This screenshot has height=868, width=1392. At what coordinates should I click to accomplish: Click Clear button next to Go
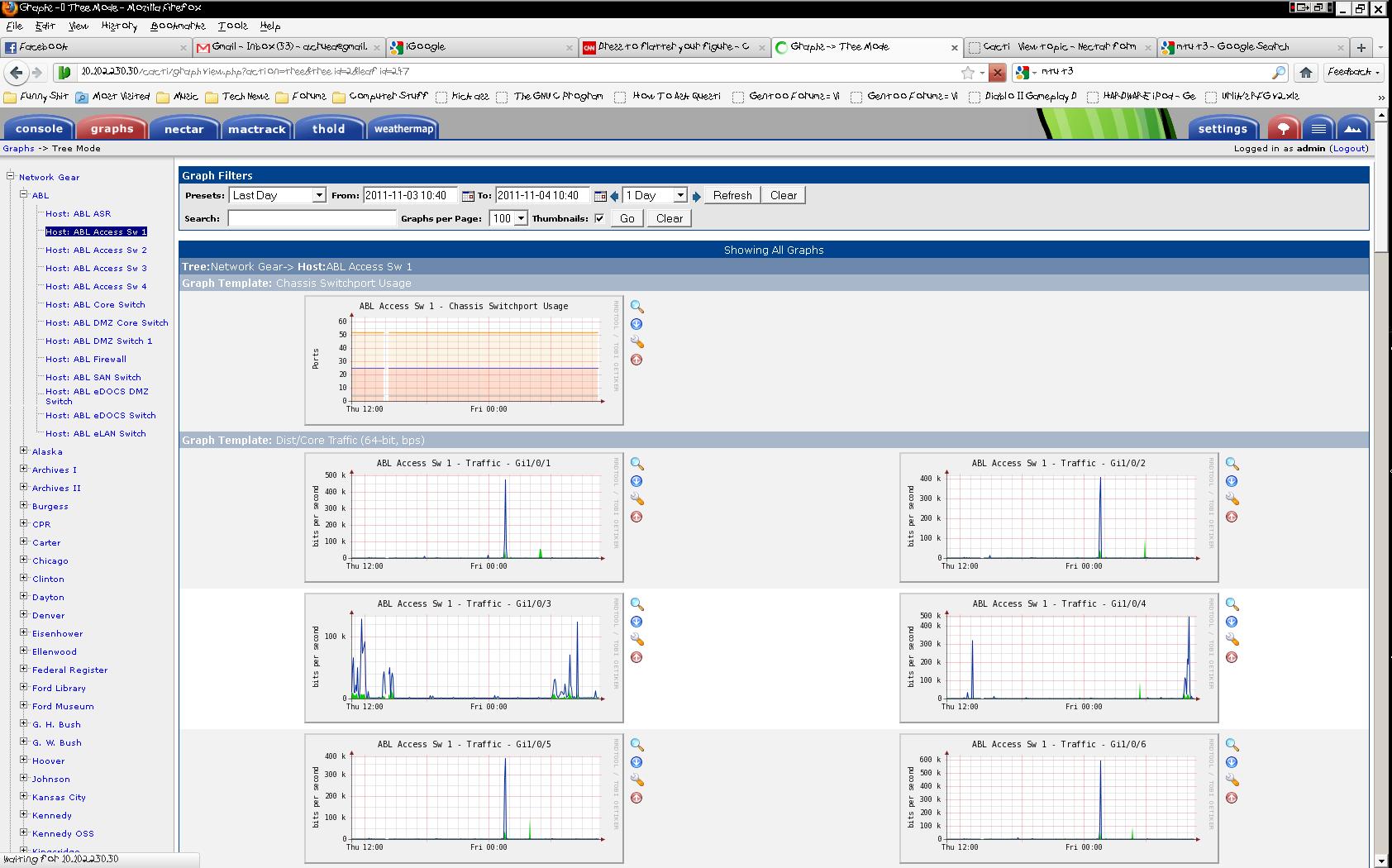(x=670, y=218)
